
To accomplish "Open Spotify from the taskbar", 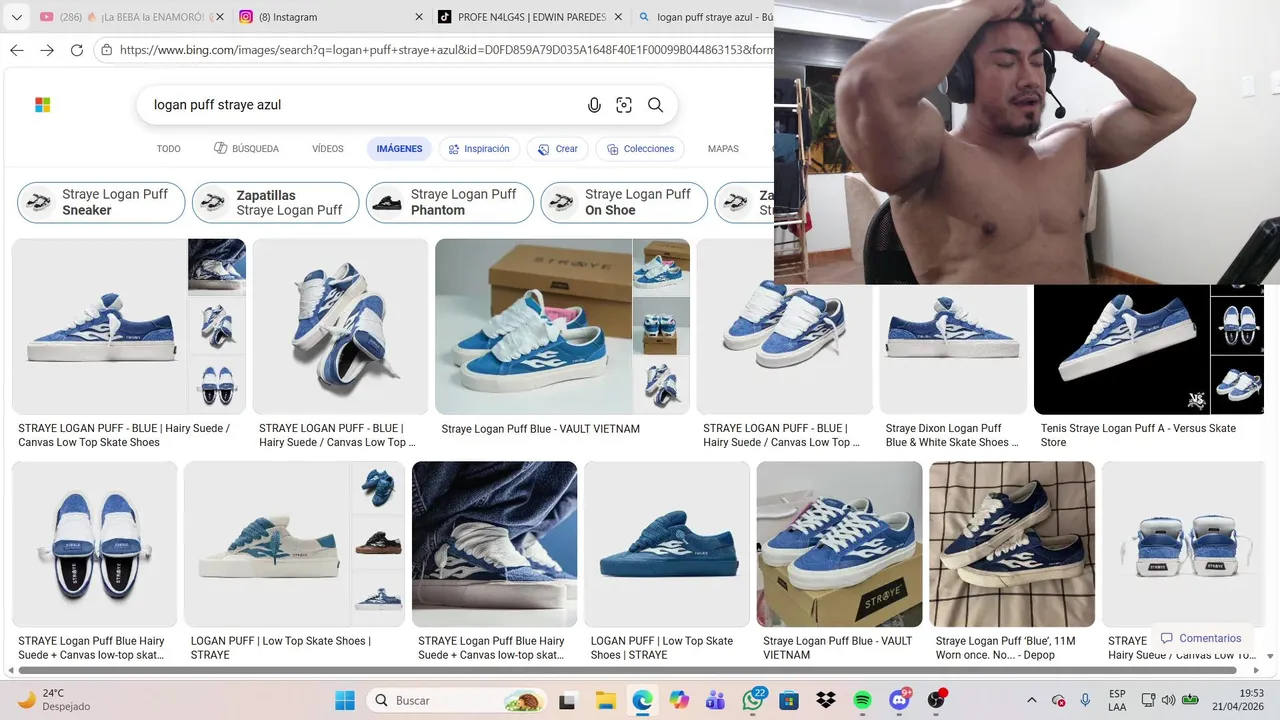I will click(x=863, y=700).
